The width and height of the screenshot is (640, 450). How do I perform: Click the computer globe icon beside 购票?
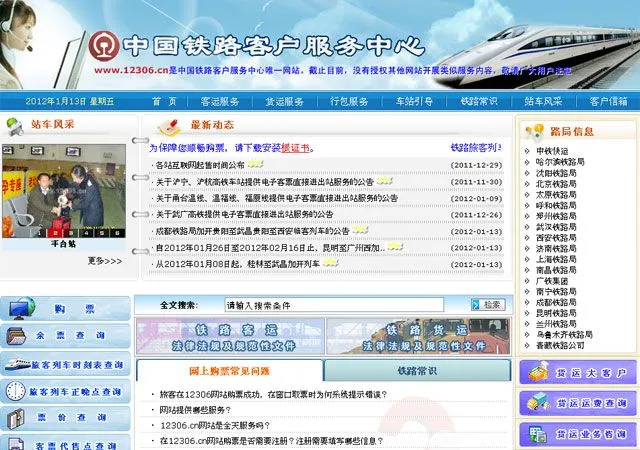[22, 308]
